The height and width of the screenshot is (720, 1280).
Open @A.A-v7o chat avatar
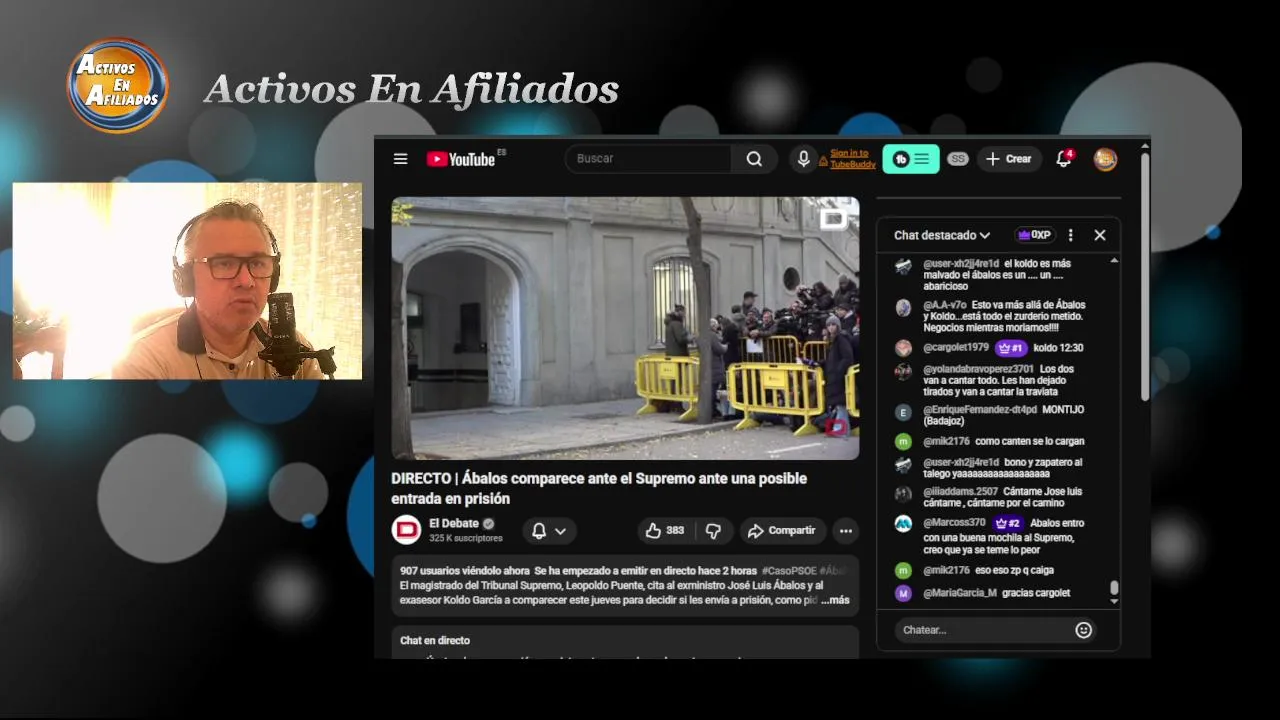(903, 307)
